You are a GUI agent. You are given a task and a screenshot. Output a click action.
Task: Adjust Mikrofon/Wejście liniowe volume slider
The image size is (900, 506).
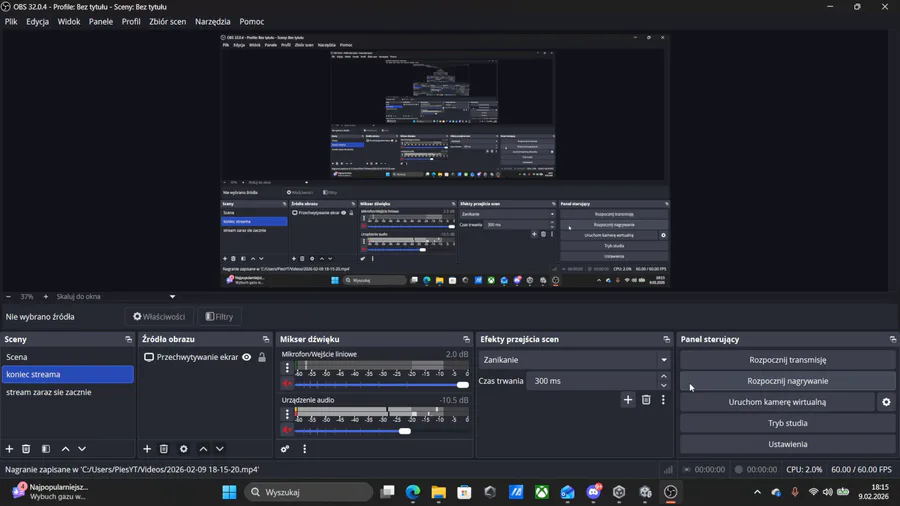pyautogui.click(x=382, y=384)
